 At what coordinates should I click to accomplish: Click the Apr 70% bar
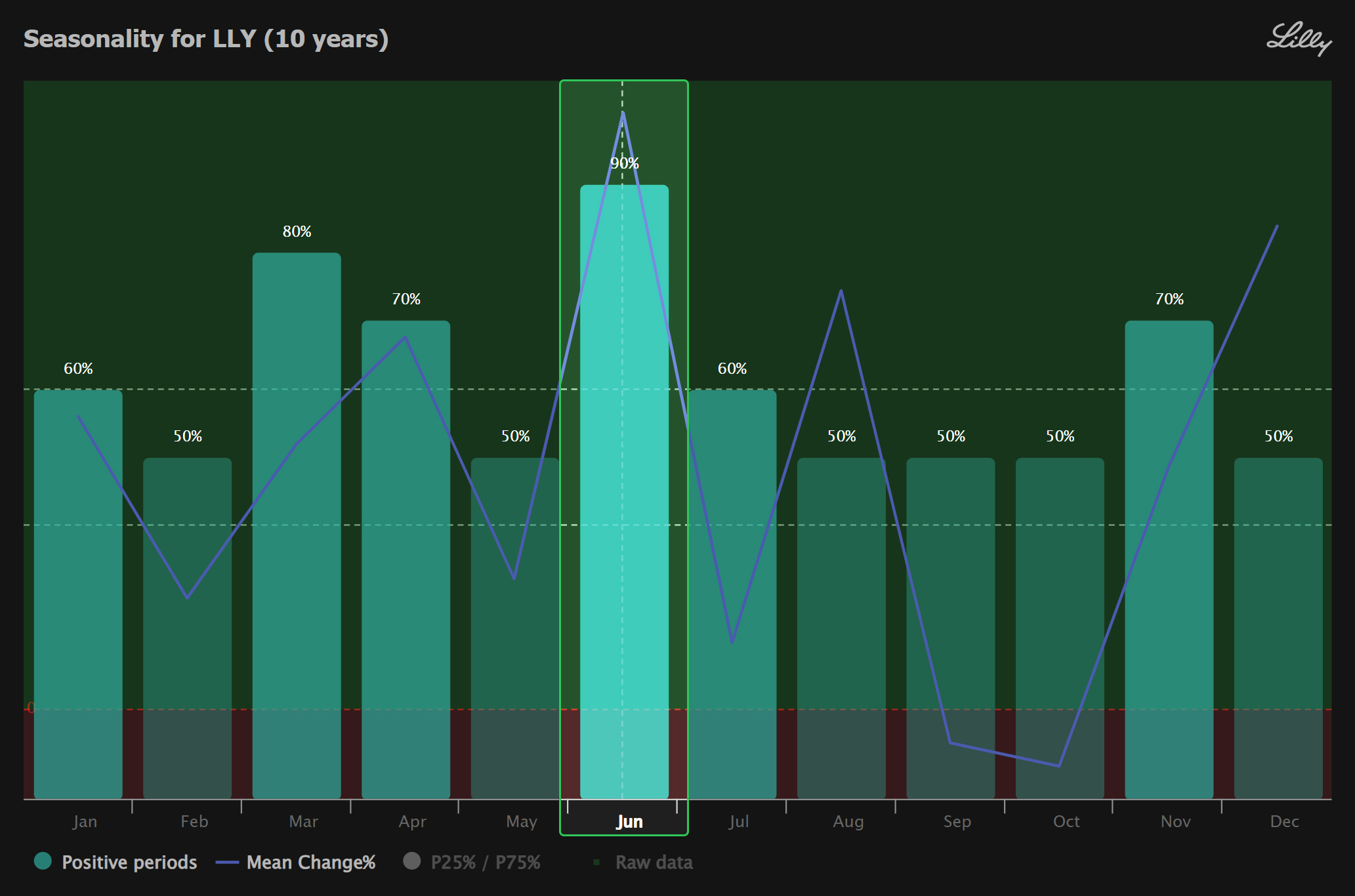point(406,558)
